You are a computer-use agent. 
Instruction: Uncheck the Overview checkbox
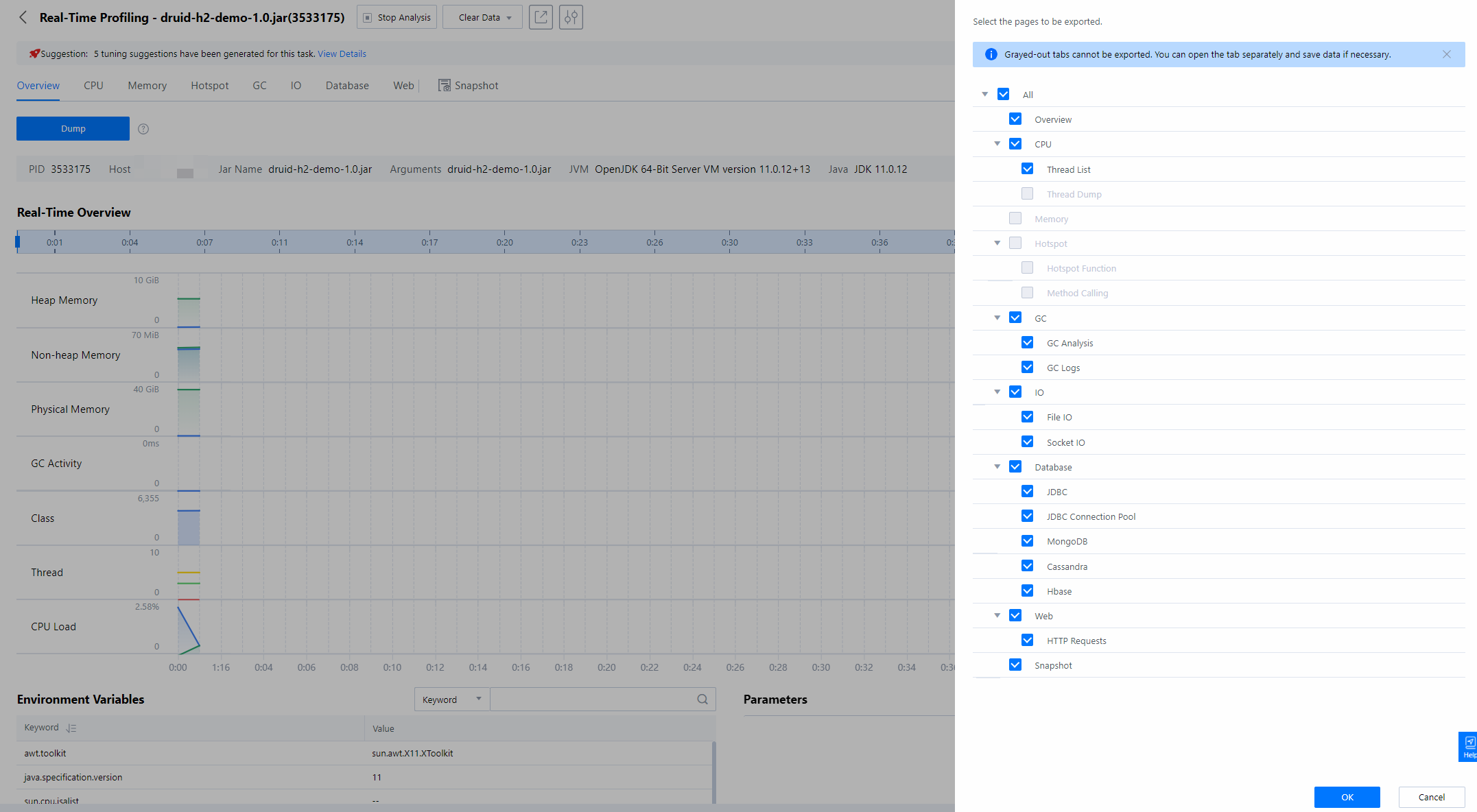click(1015, 119)
